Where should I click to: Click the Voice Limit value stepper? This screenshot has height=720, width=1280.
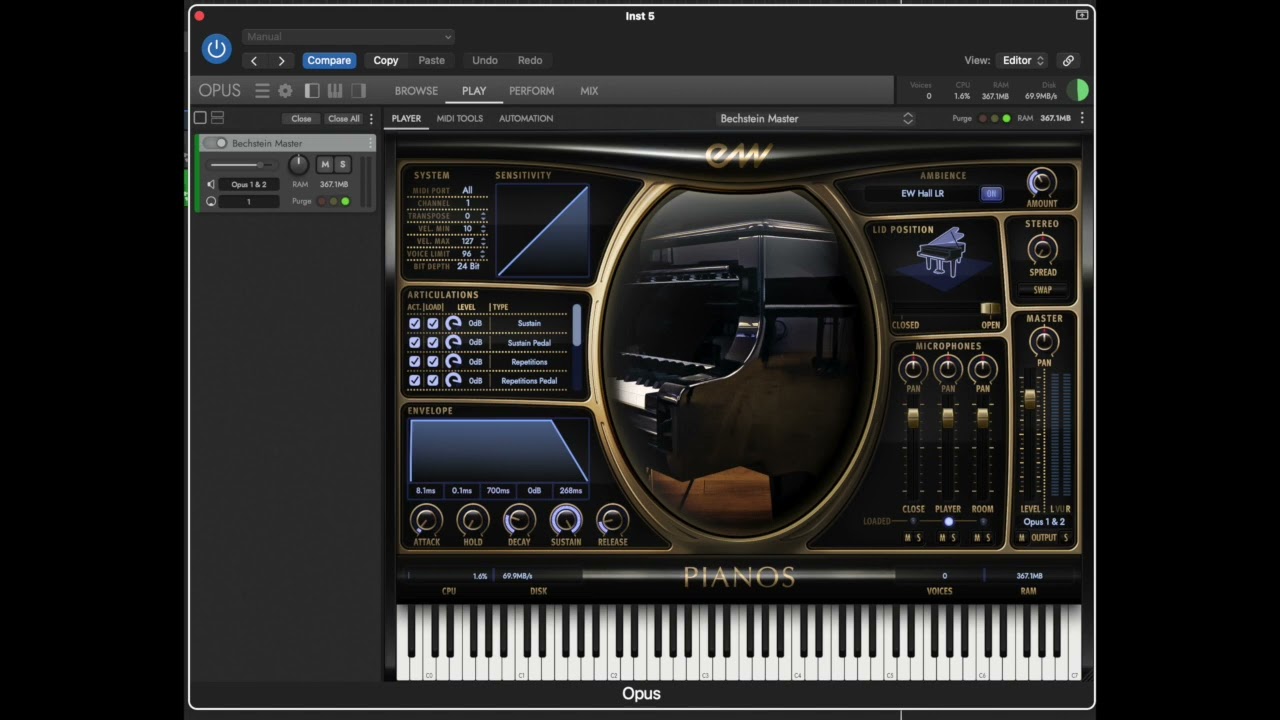483,254
